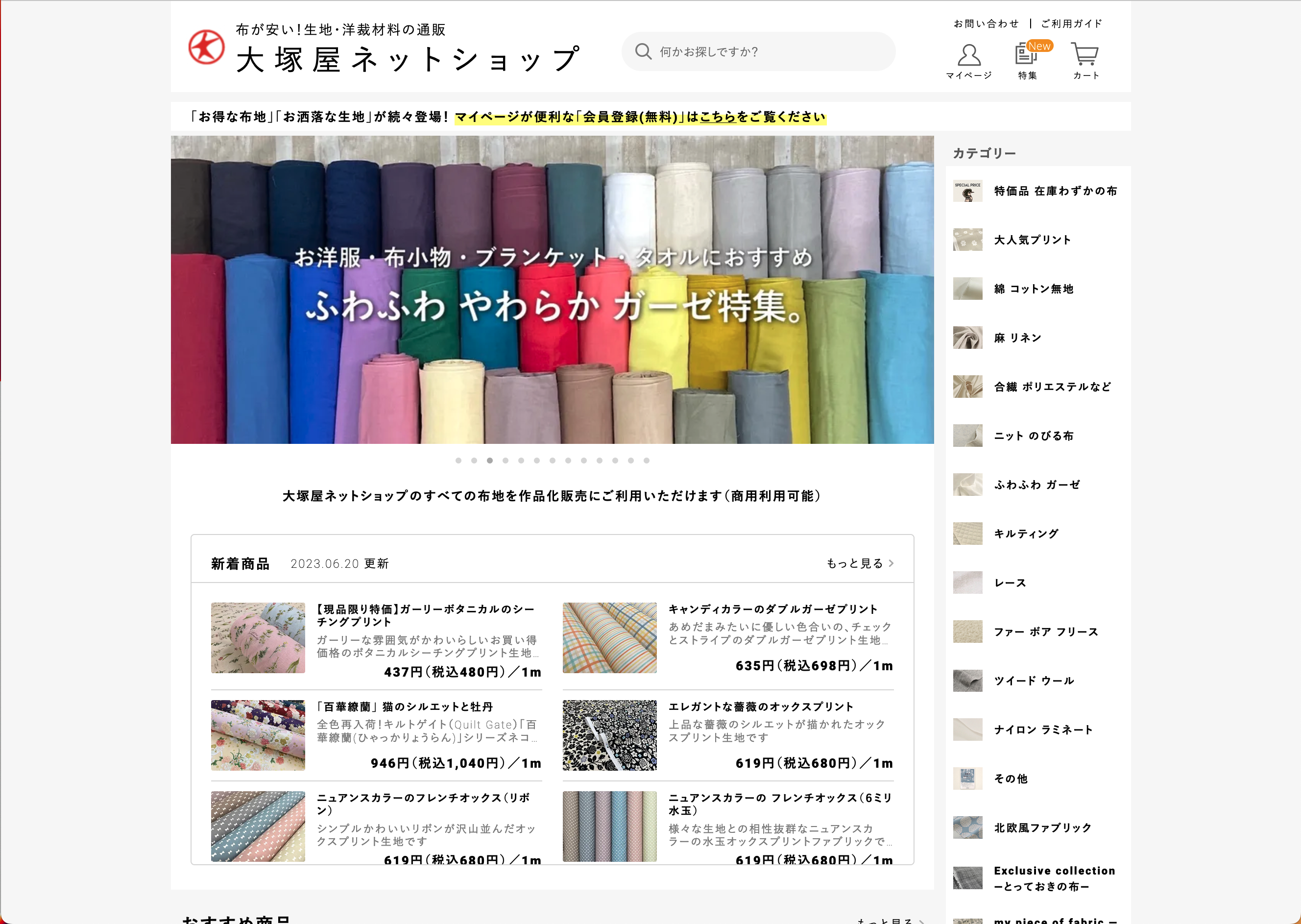Image resolution: width=1301 pixels, height=924 pixels.
Task: Click the red star shop logo
Action: coord(207,47)
